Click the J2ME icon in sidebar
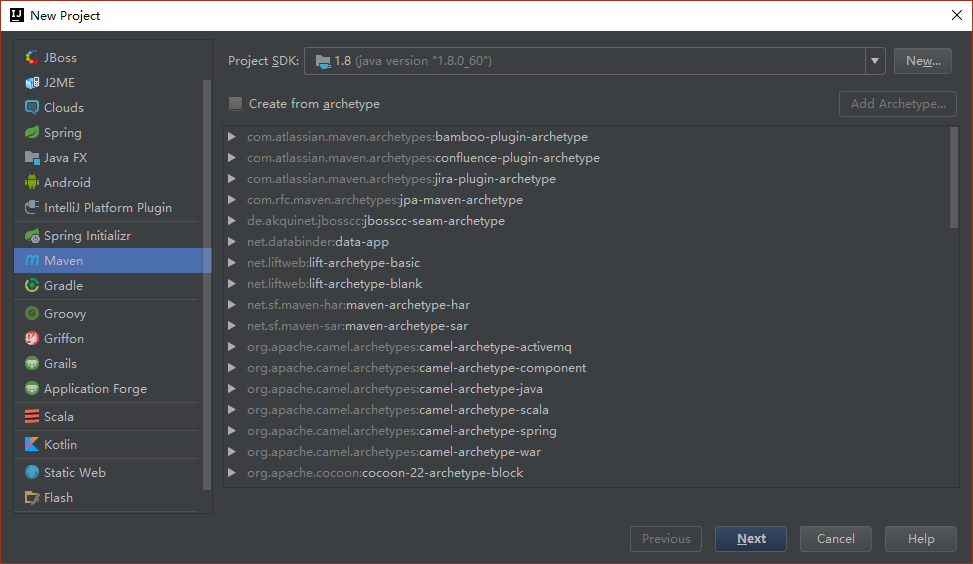This screenshot has width=973, height=564. 32,83
